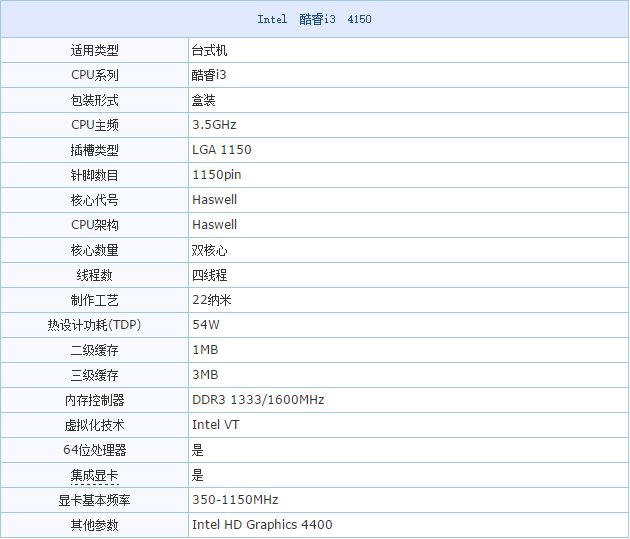Screen dimensions: 630x539
Task: Click Haswell in the CPU架构 row
Action: pos(215,225)
